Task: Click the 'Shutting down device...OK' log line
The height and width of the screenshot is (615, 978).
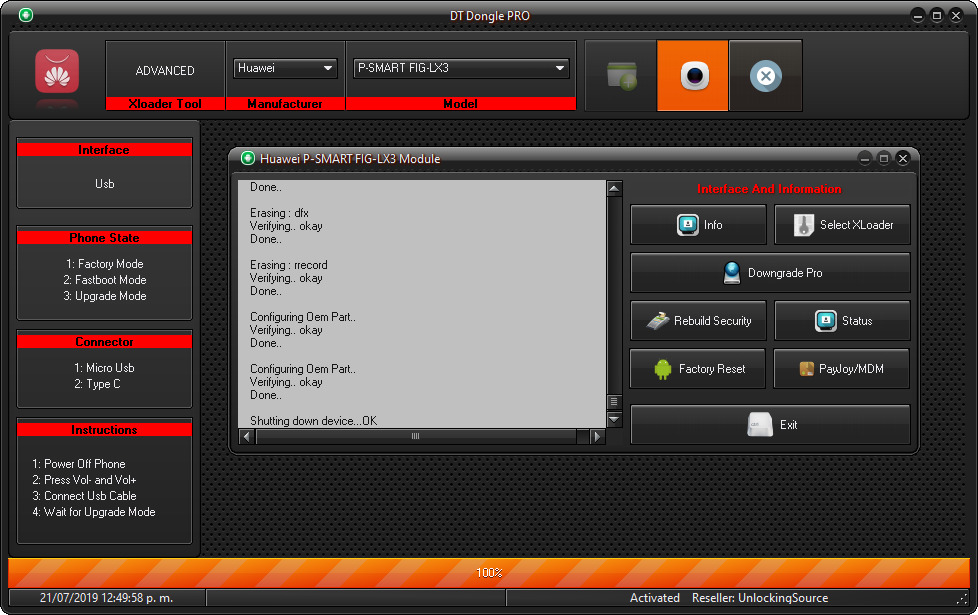Action: coord(313,421)
